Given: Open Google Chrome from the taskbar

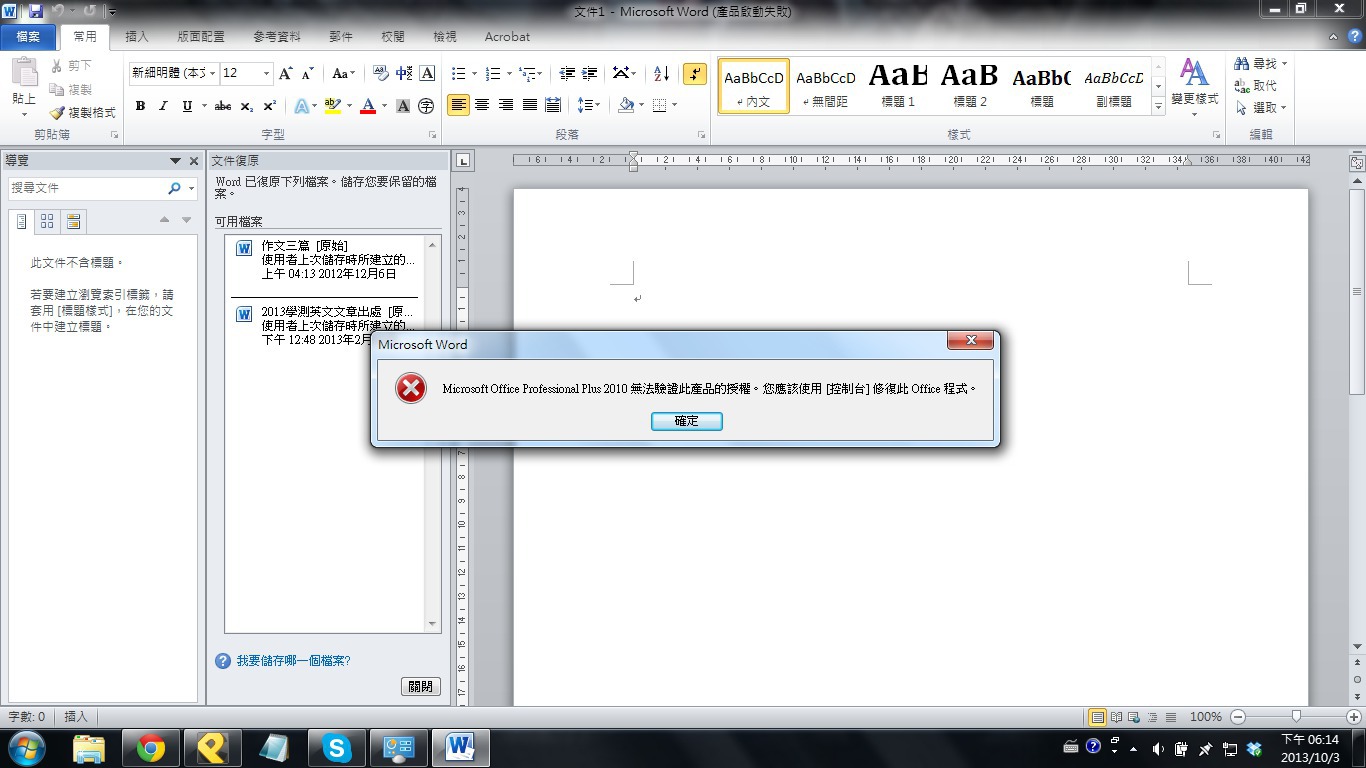Looking at the screenshot, I should point(151,748).
